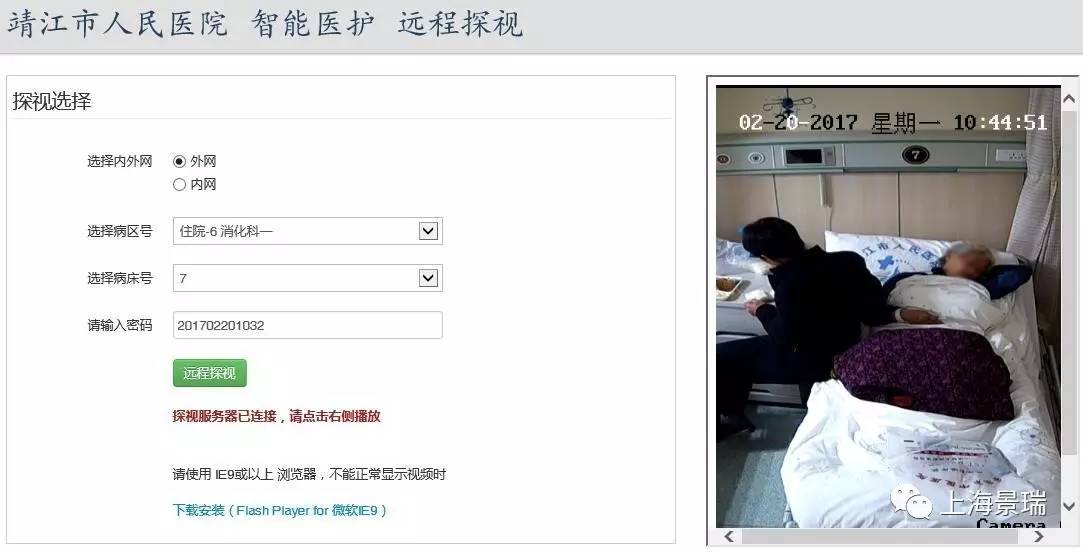Focus the password input field
Image resolution: width=1083 pixels, height=552 pixels.
[307, 325]
